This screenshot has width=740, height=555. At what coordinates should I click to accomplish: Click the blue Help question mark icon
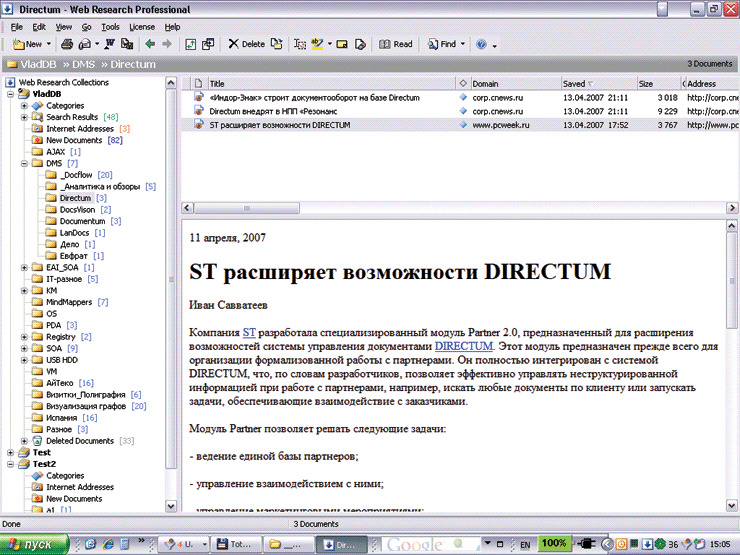pos(481,44)
